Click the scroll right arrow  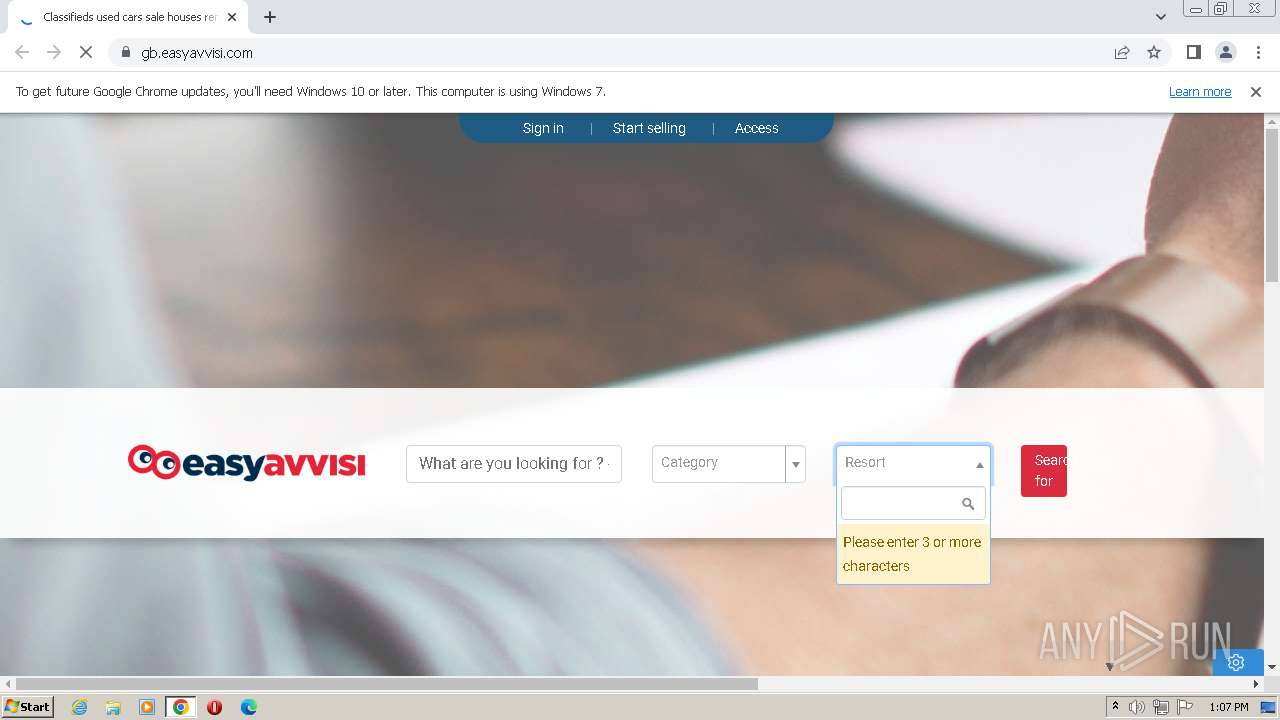coord(1257,684)
